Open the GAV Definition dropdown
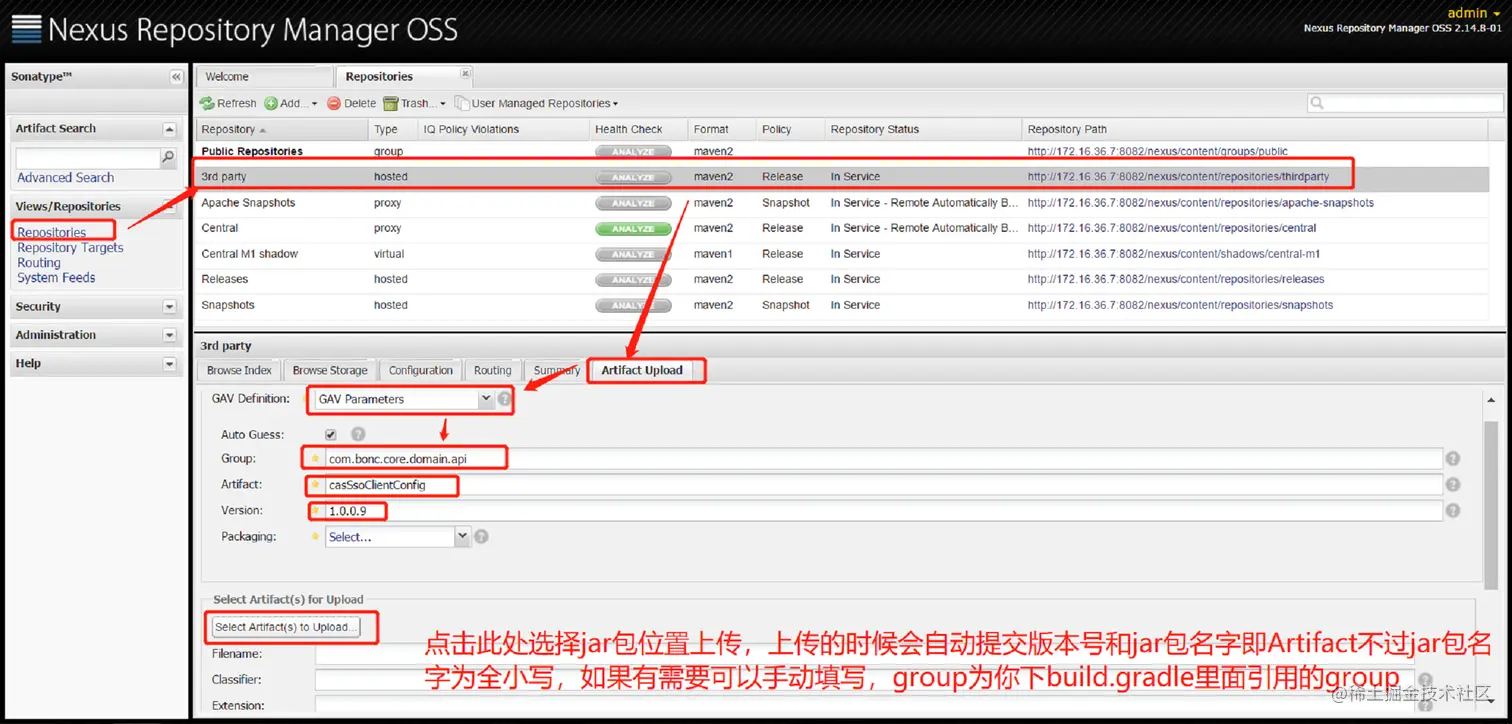 click(x=486, y=399)
